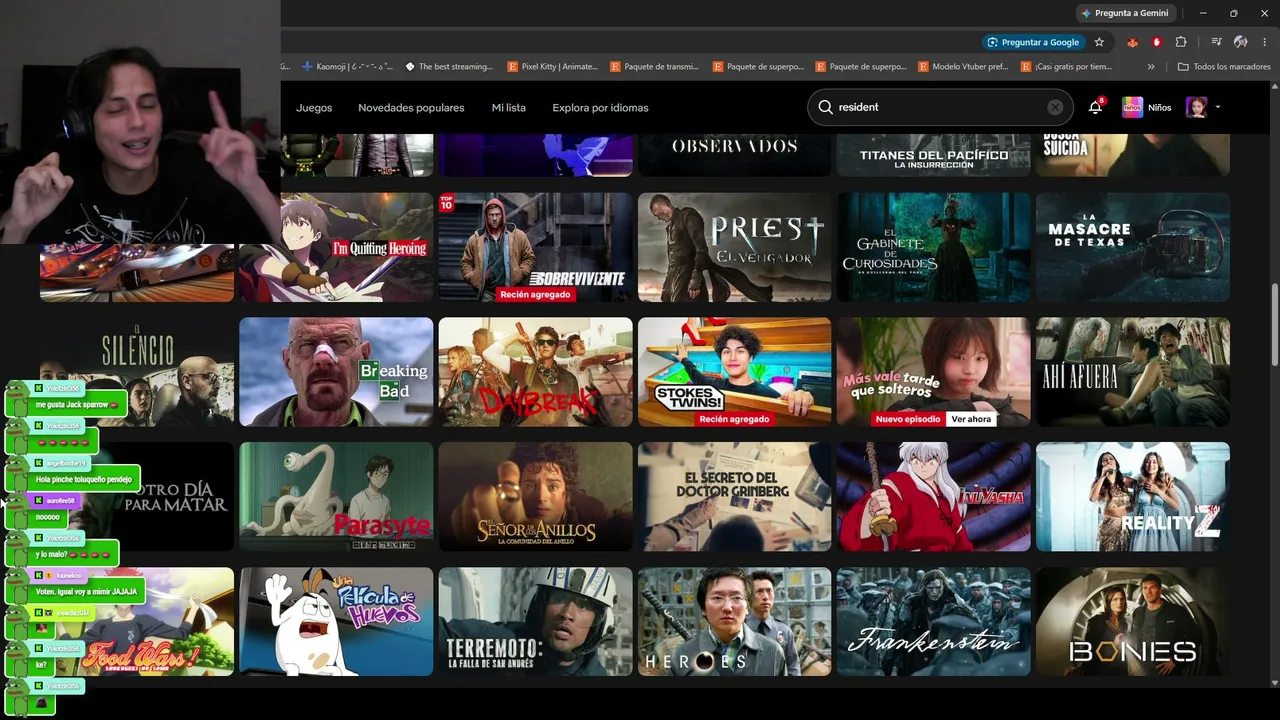
Task: Open Titanes del Pacífico La Insurrección
Action: [933, 155]
